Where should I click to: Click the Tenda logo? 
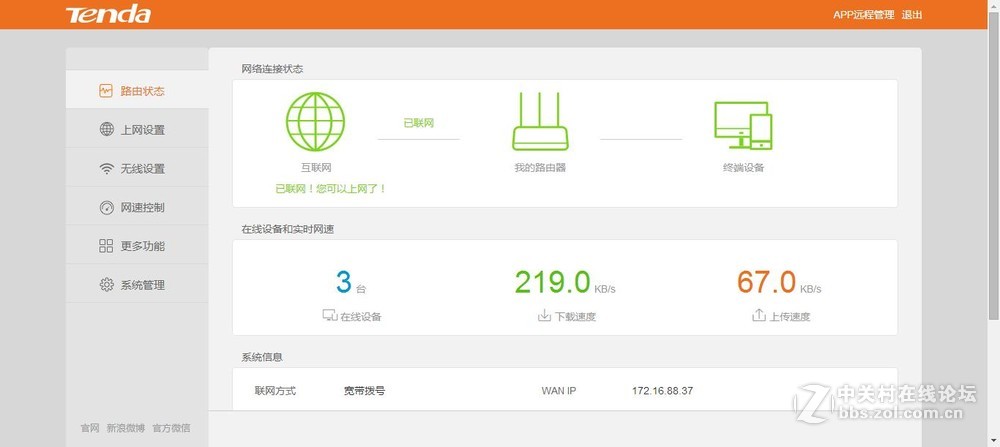pos(108,14)
